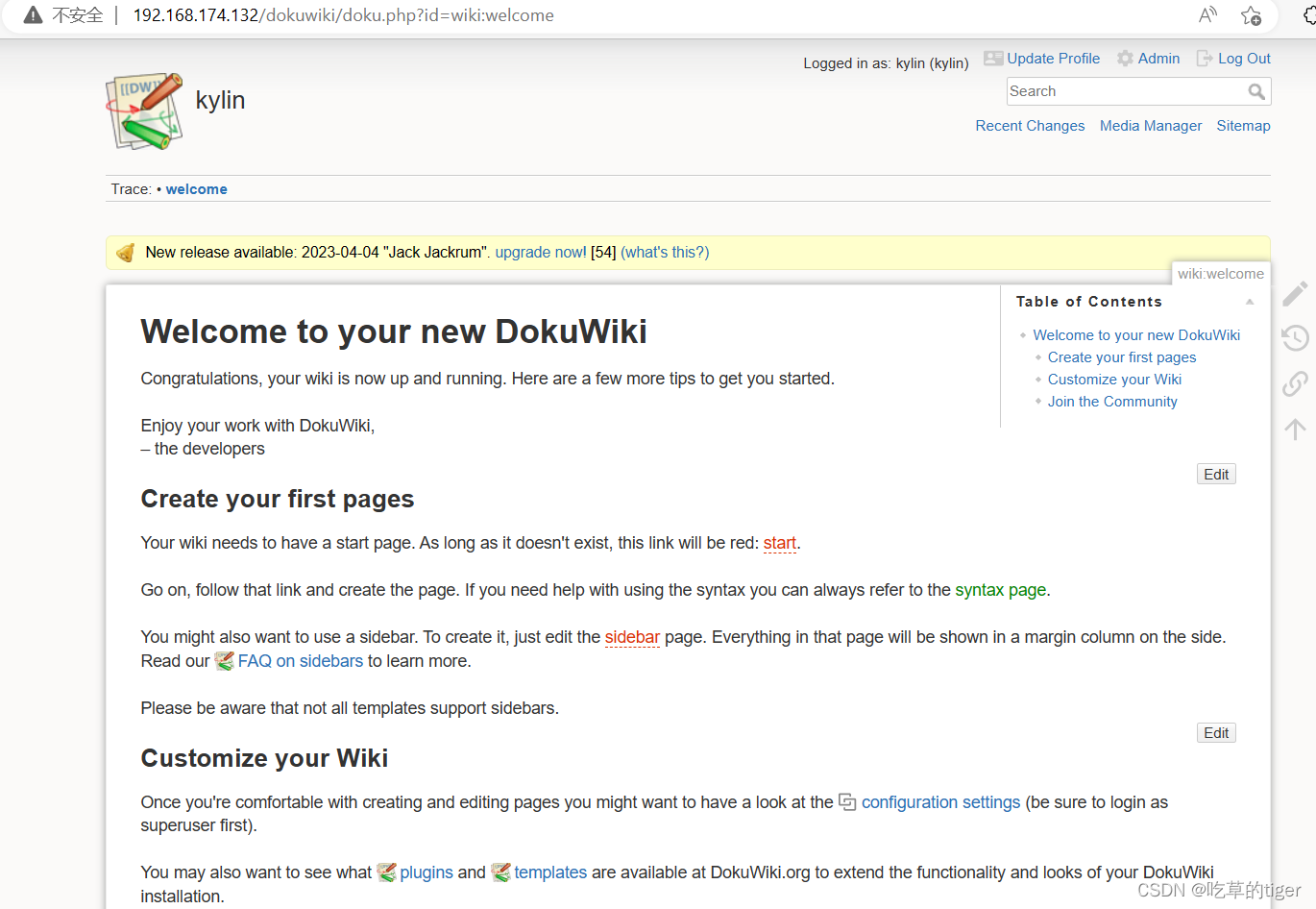Add page to favorites star icon
The width and height of the screenshot is (1316, 909).
(1251, 15)
